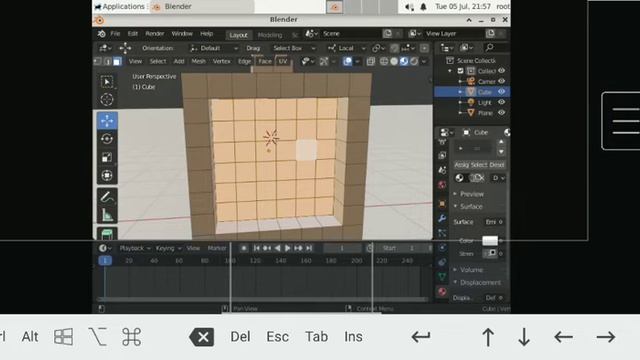Open the Material properties tab

tap(442, 291)
